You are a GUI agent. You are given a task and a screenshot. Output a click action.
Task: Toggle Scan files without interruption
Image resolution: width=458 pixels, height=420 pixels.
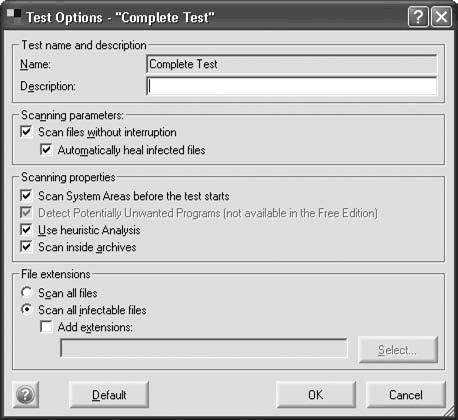[x=26, y=132]
